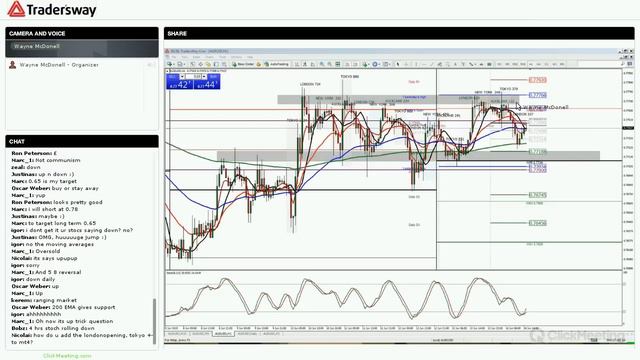Select the Trendline drawing tool
This screenshot has width=640, height=360.
click(x=432, y=64)
